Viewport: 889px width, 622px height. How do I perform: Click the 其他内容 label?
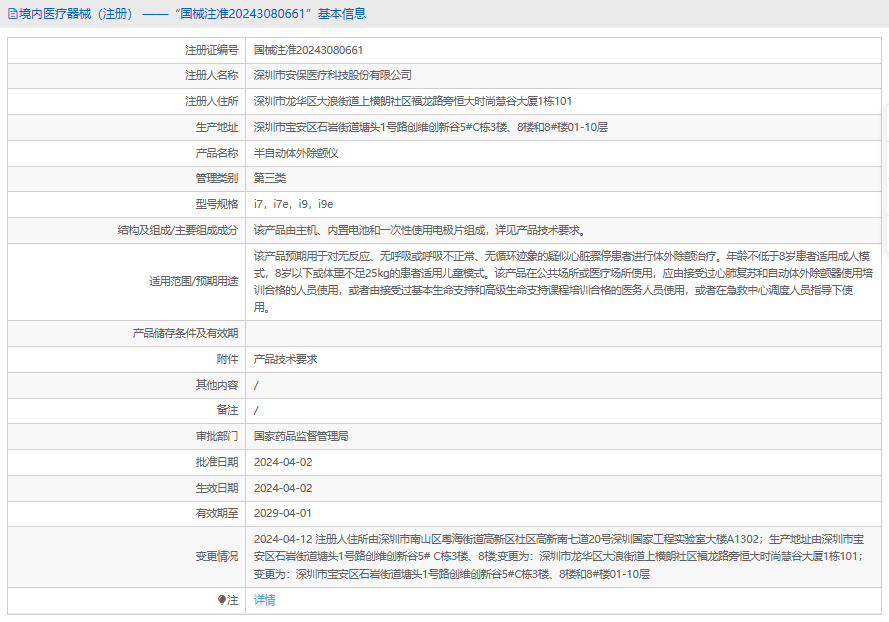pyautogui.click(x=217, y=385)
